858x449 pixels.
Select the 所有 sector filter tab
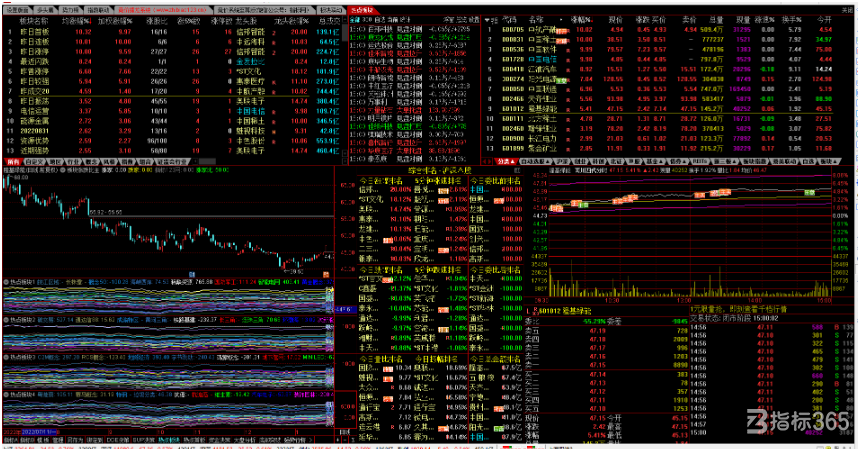(x=13, y=162)
